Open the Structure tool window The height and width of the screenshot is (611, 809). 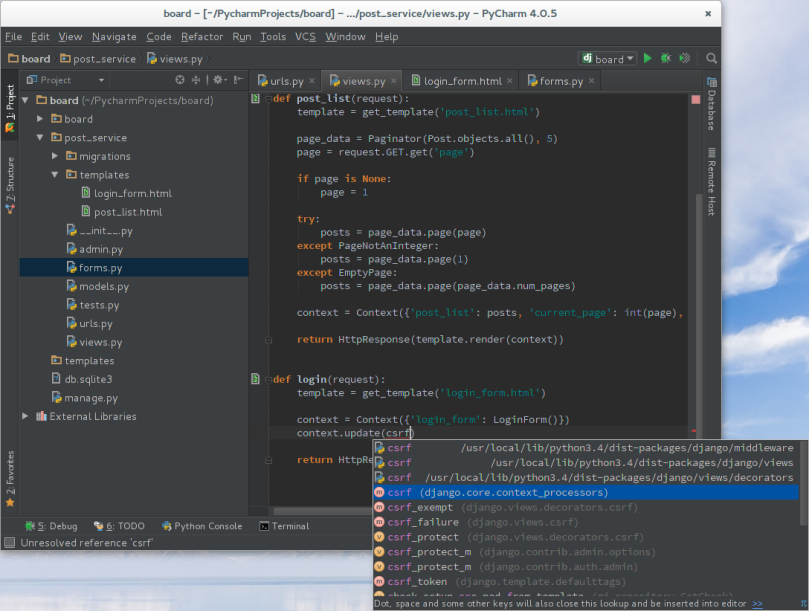(x=10, y=185)
